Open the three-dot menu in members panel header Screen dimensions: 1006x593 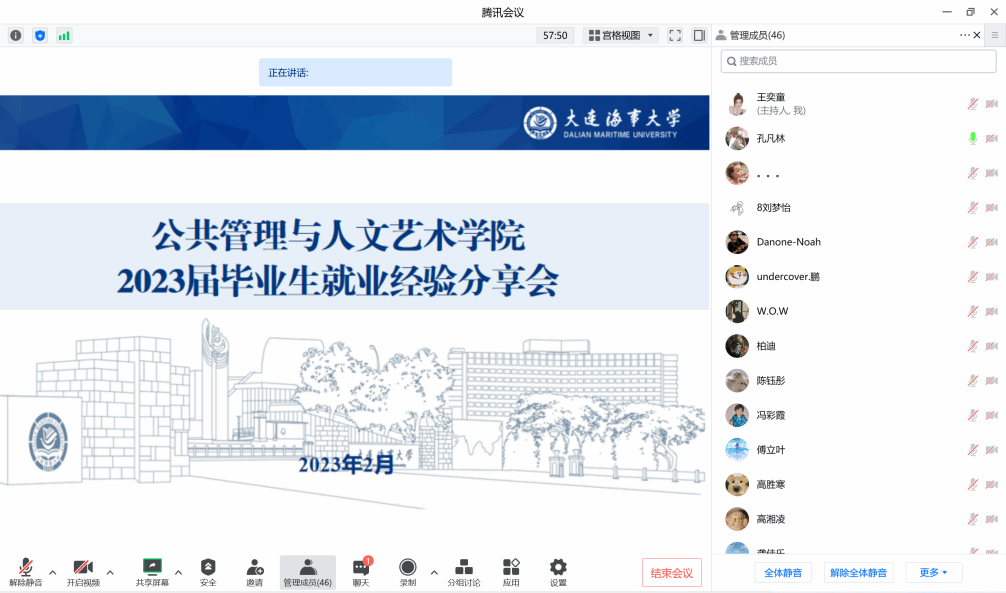point(964,35)
